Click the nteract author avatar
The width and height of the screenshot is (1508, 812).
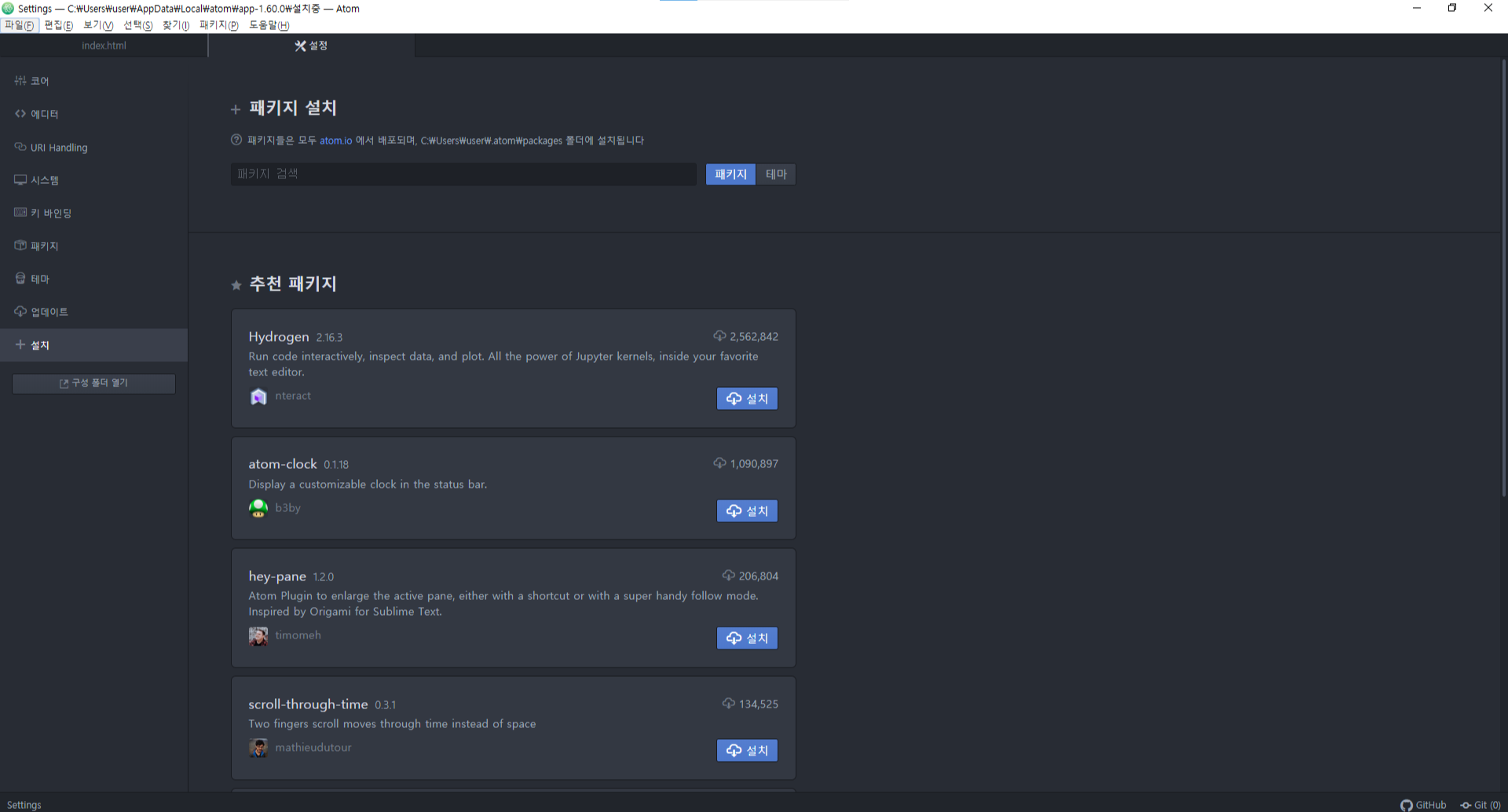tap(258, 397)
